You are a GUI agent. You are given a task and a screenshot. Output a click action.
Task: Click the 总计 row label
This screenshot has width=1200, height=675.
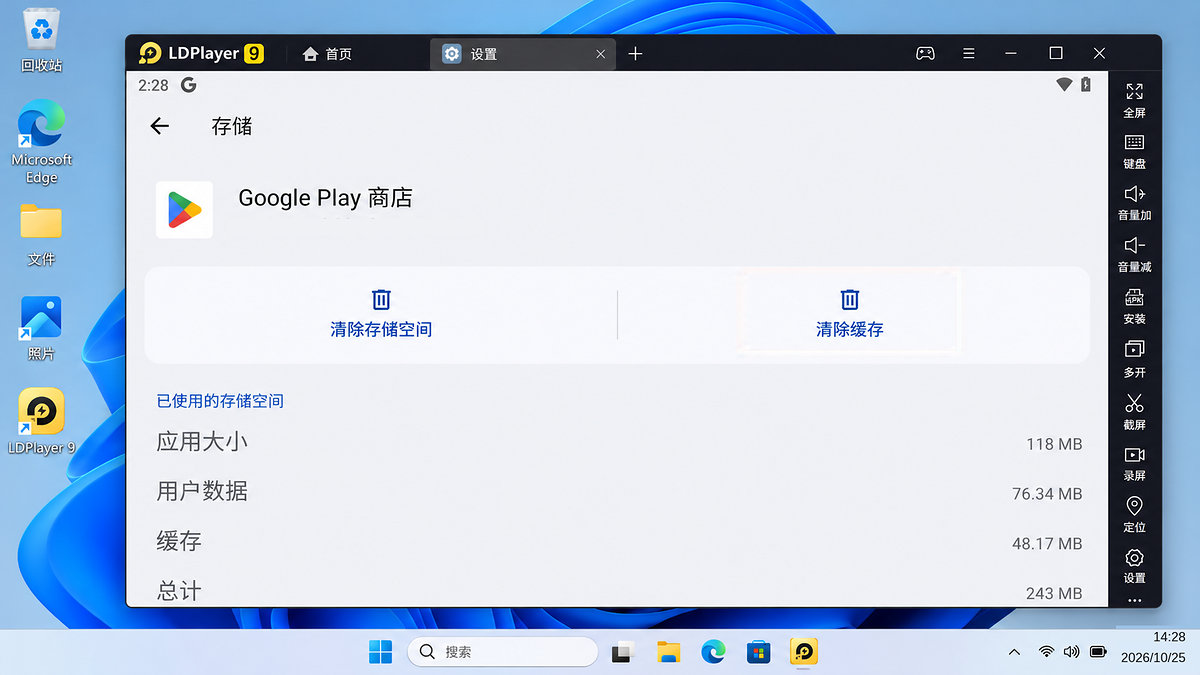point(179,591)
